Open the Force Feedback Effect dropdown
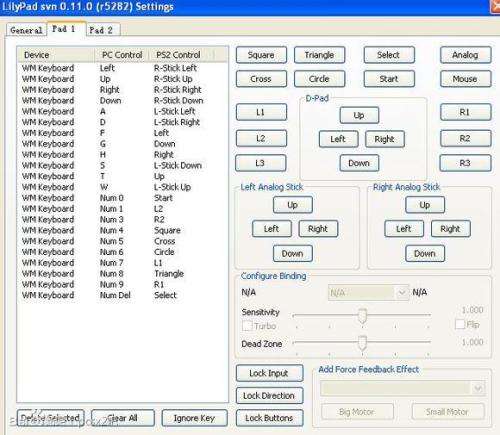The height and width of the screenshot is (435, 500). (x=402, y=388)
